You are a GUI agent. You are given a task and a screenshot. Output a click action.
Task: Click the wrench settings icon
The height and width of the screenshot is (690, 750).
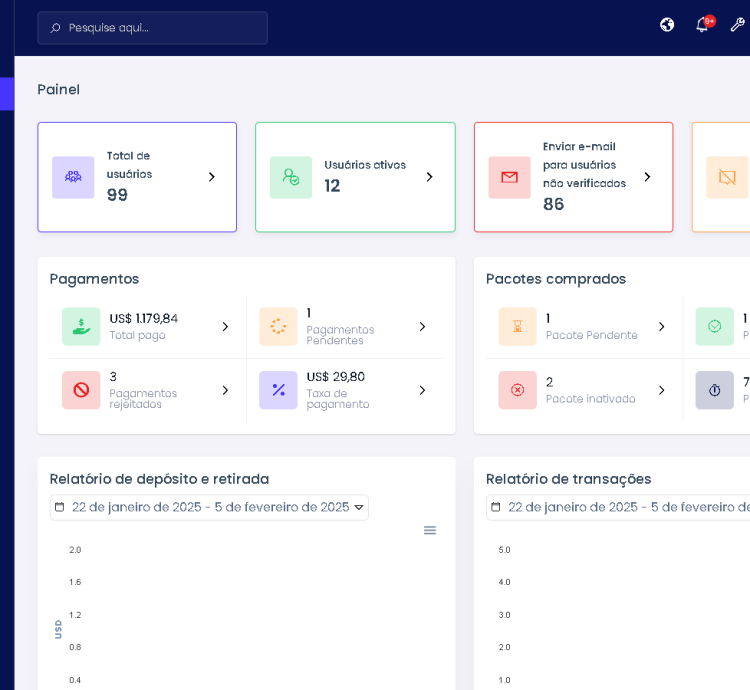[737, 25]
